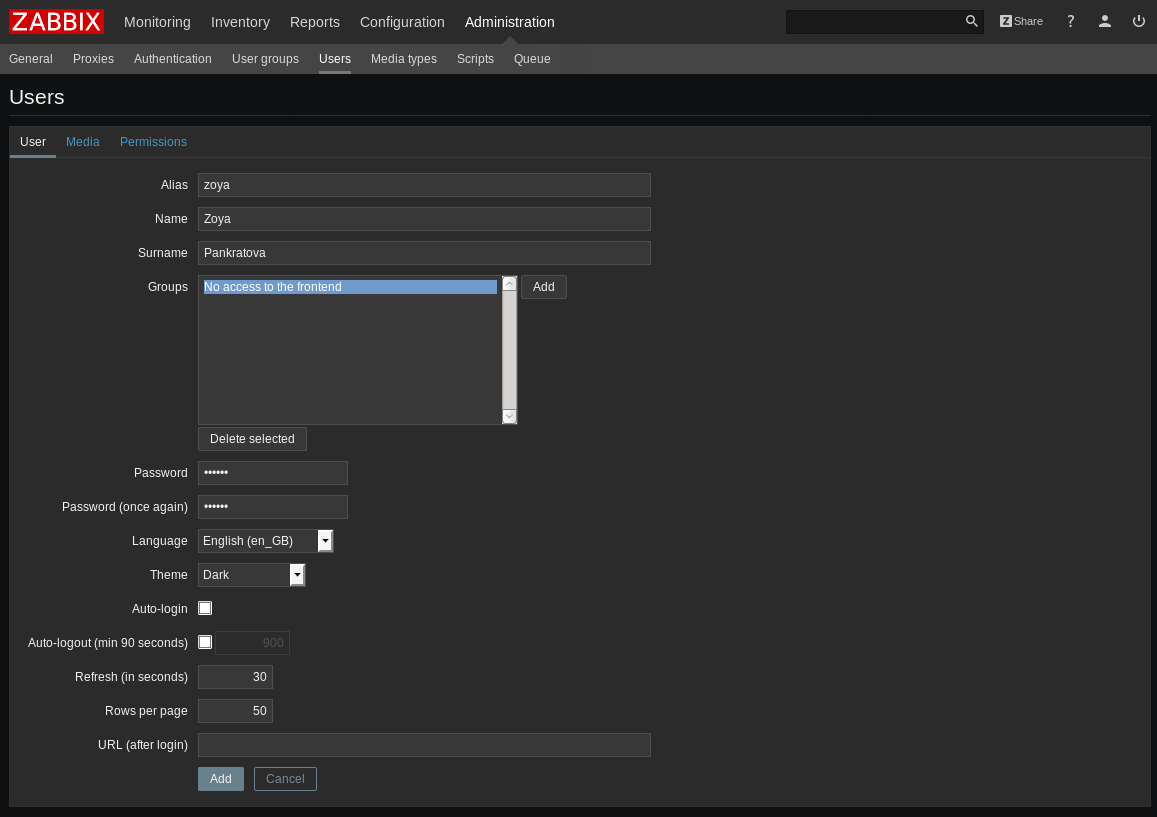Select 'No access to the frontend' group
The width and height of the screenshot is (1157, 817).
point(350,287)
